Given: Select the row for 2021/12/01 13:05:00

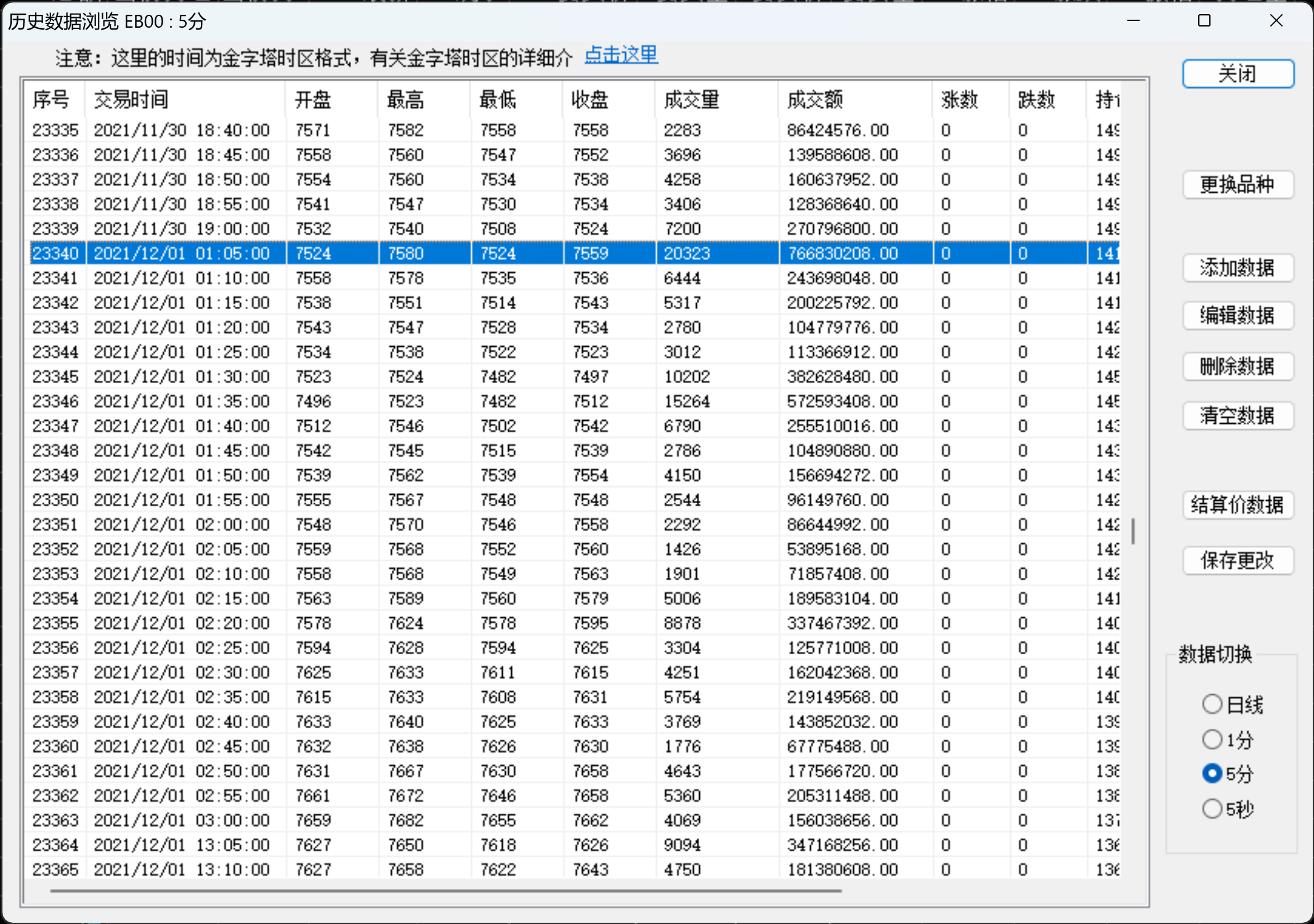Looking at the screenshot, I should coord(182,845).
